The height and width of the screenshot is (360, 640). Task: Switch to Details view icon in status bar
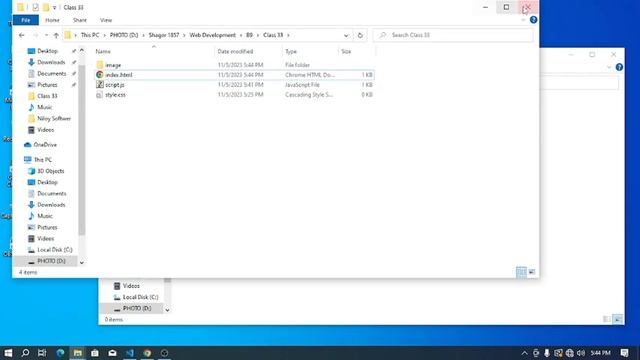click(521, 272)
